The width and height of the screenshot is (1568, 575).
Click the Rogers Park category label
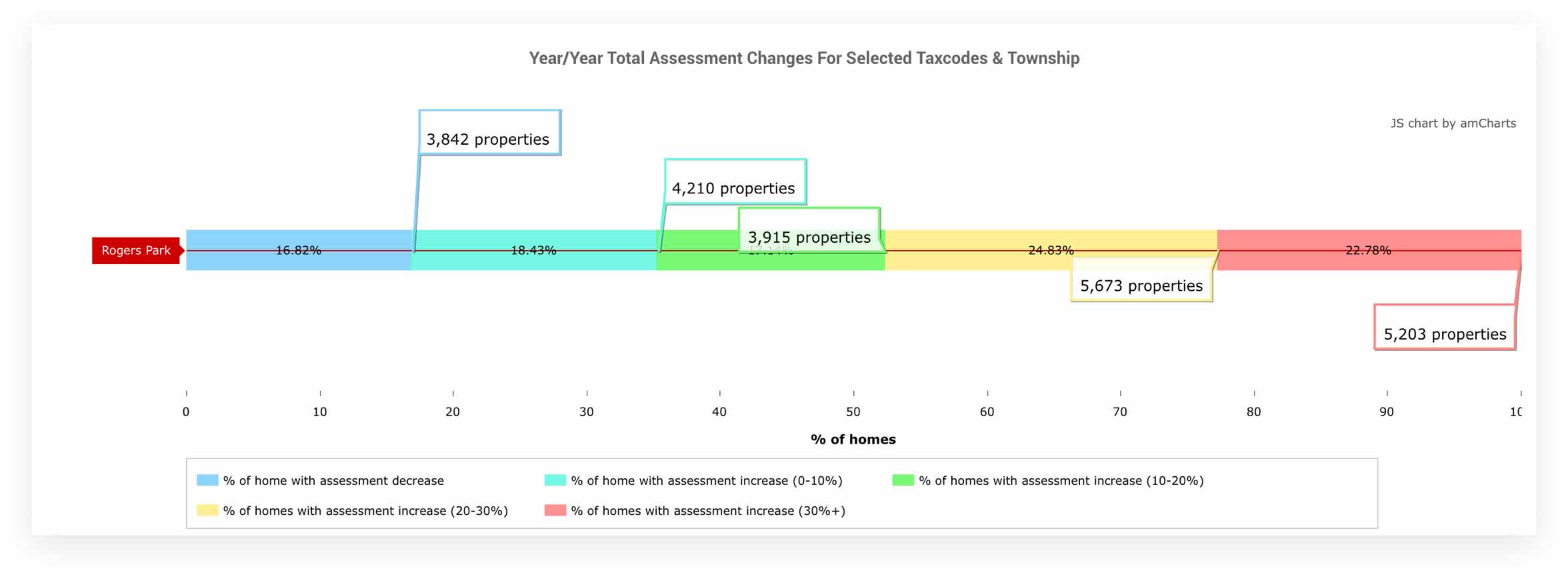pos(136,251)
